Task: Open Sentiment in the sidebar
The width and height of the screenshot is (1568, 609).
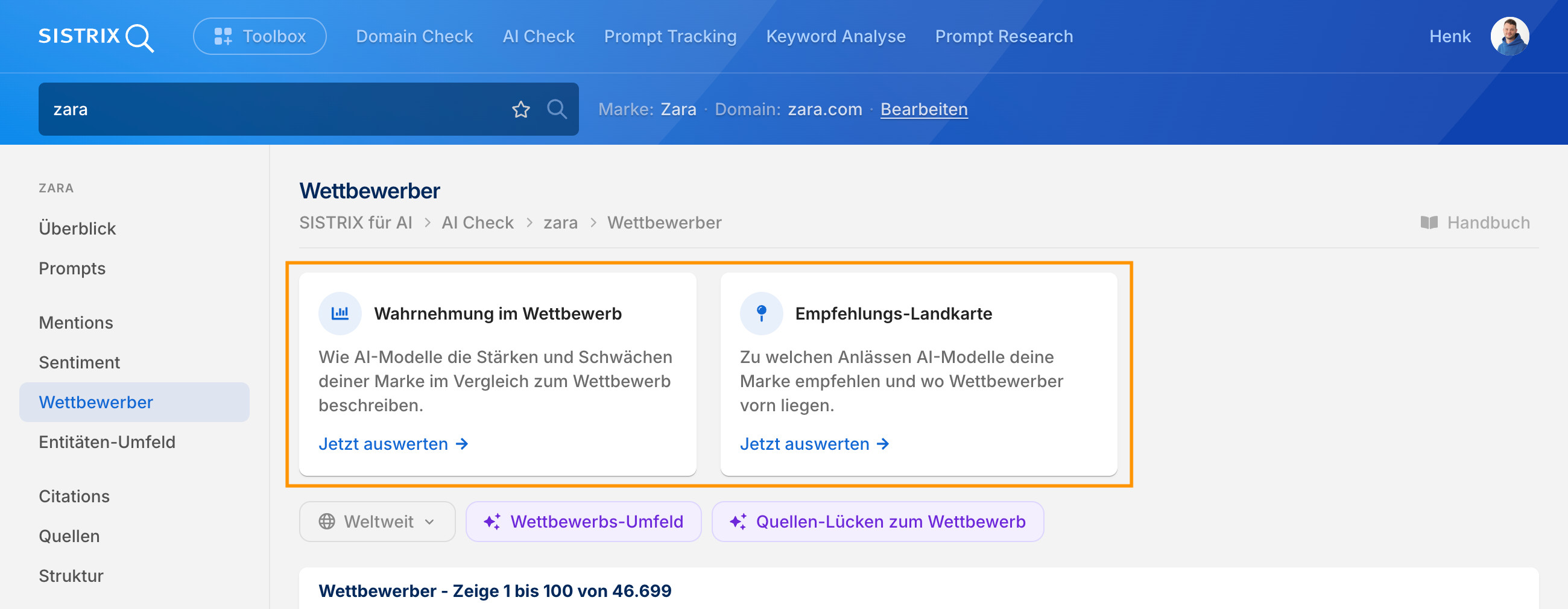Action: [x=79, y=362]
